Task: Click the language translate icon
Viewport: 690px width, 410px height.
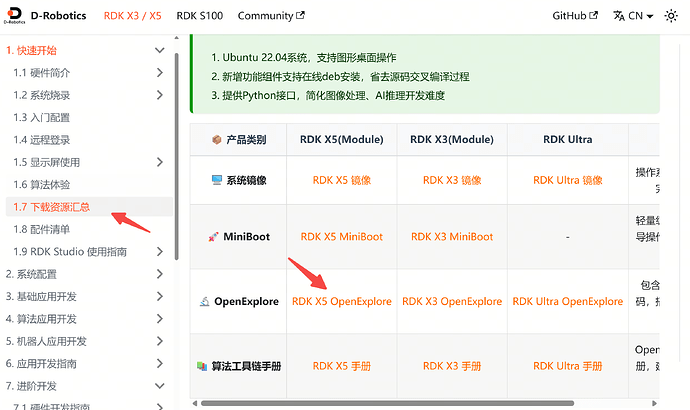Action: (x=619, y=16)
